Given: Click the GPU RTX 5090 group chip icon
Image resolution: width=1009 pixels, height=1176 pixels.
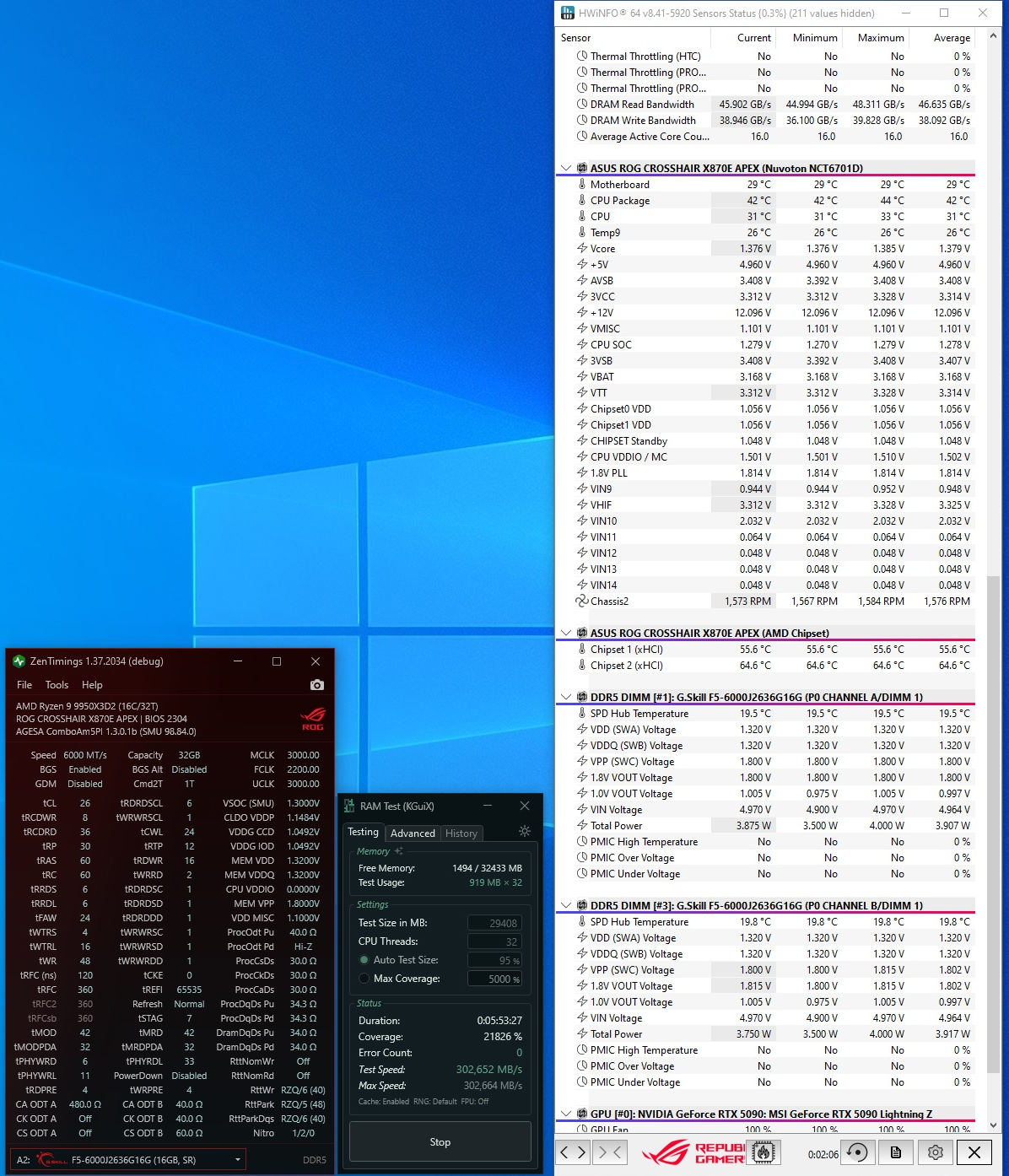Looking at the screenshot, I should 581,1114.
